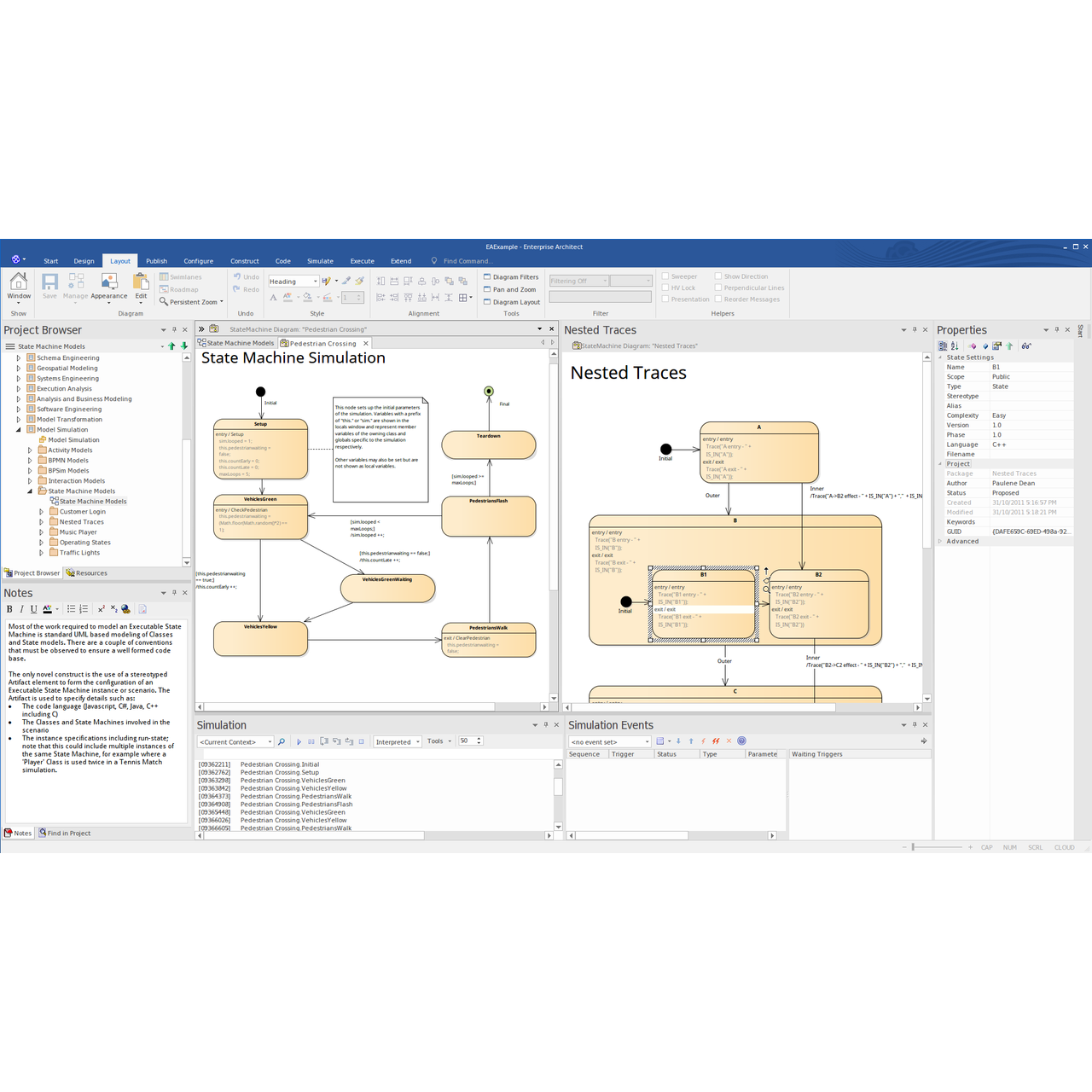The height and width of the screenshot is (1092, 1092).
Task: Open the alphabetical sort icon in Properties panel
Action: [x=954, y=345]
